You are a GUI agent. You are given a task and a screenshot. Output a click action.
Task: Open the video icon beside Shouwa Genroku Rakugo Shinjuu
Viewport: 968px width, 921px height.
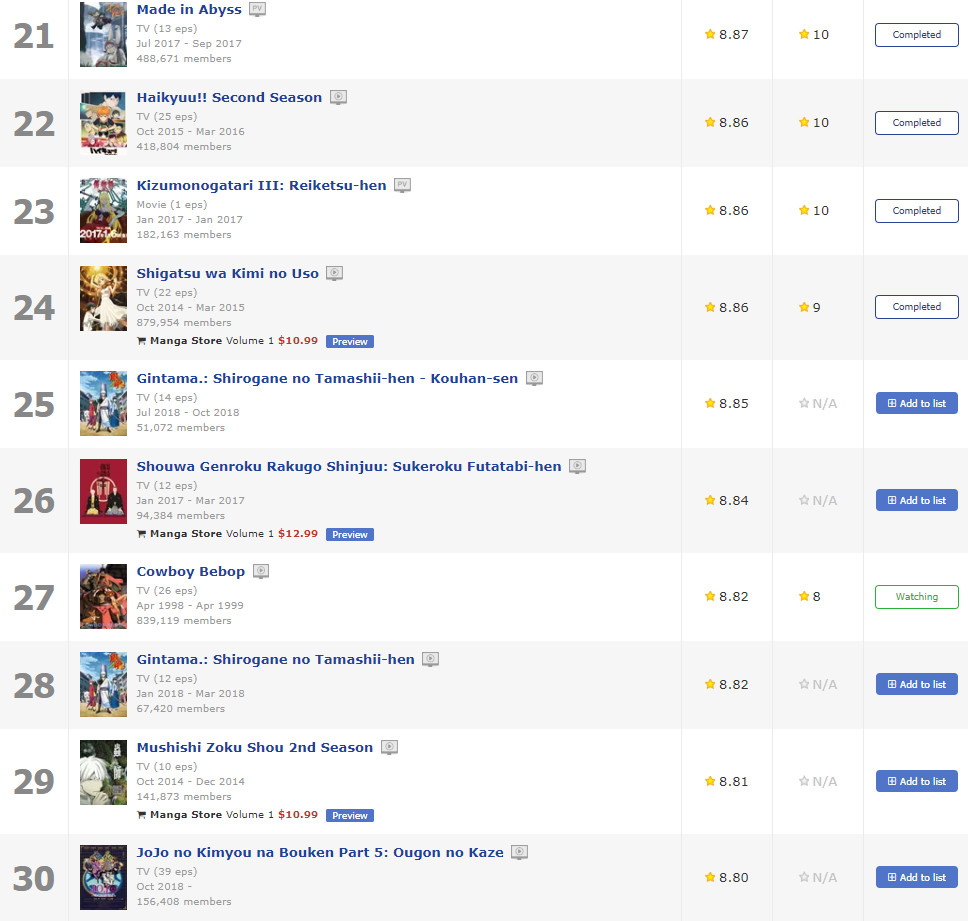[x=578, y=467]
